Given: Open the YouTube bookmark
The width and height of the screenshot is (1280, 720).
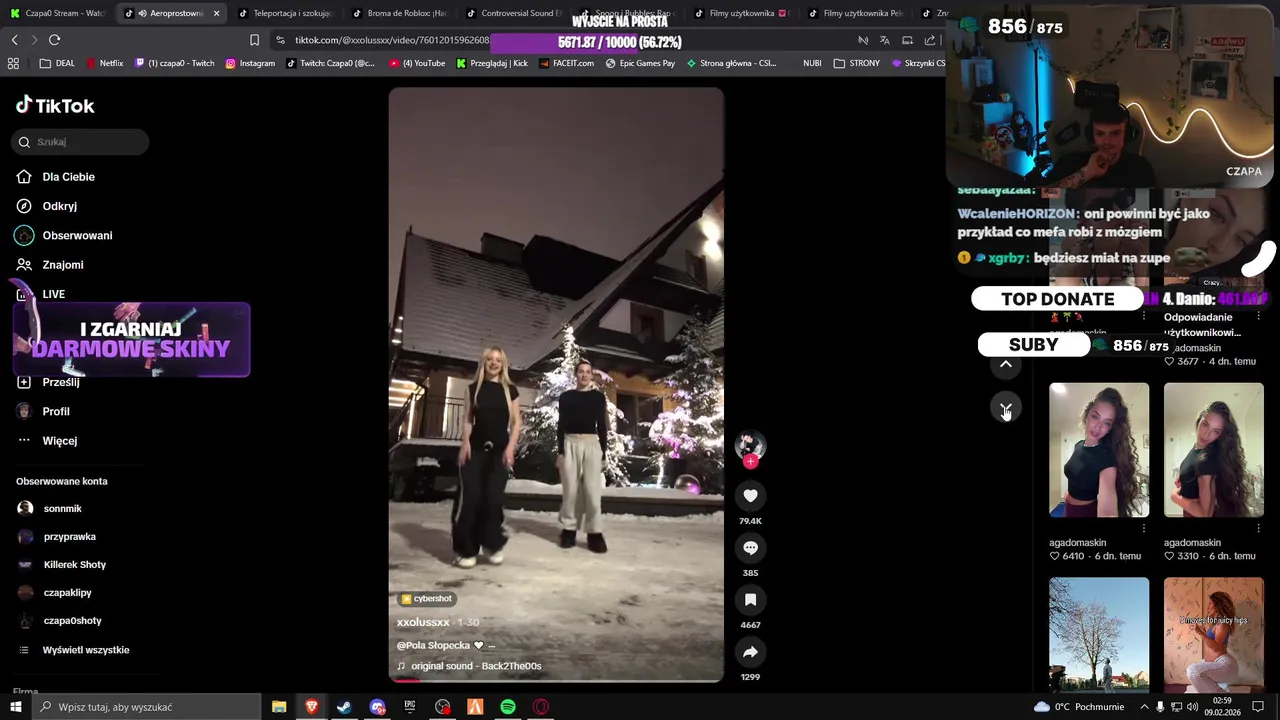Looking at the screenshot, I should (418, 63).
